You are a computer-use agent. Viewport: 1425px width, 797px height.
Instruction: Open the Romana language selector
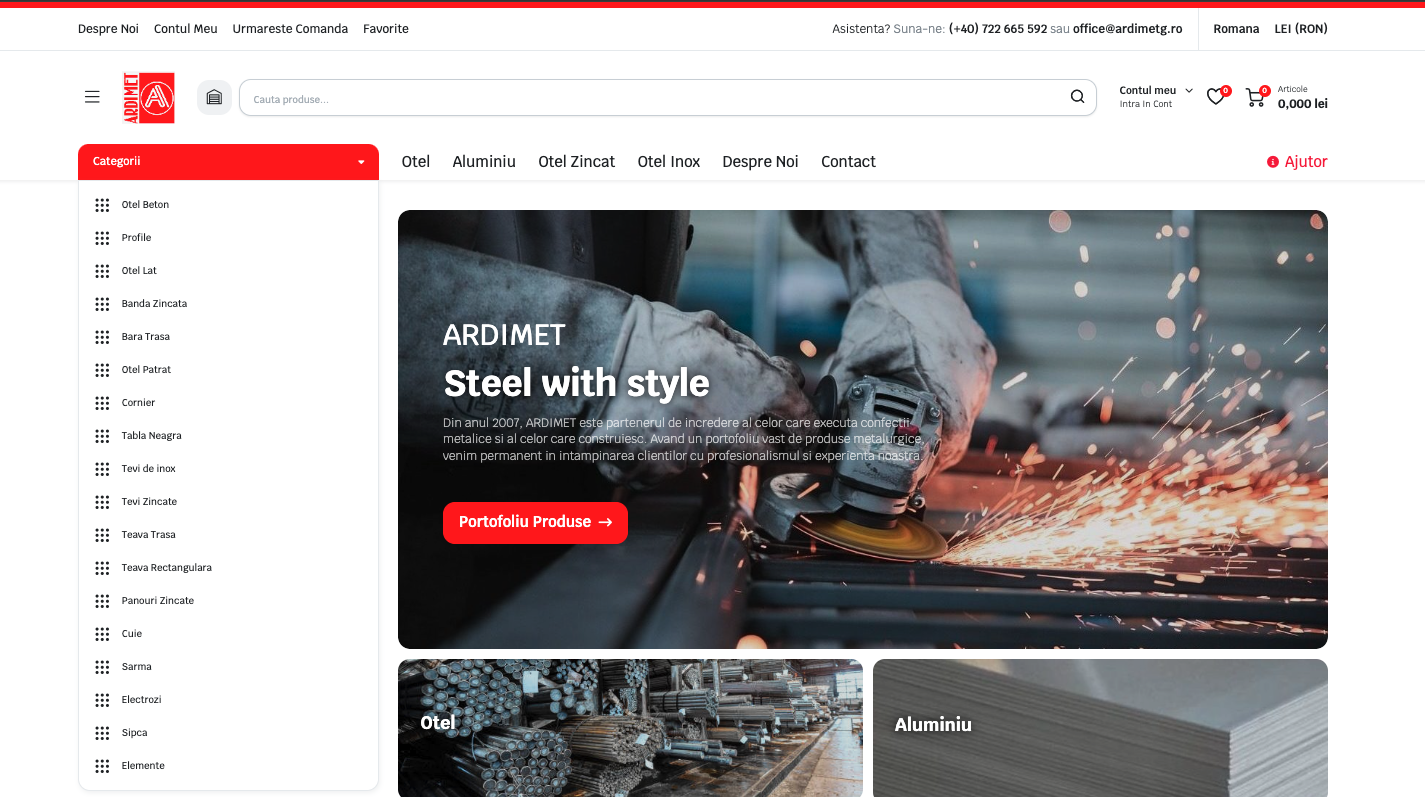pyautogui.click(x=1236, y=29)
